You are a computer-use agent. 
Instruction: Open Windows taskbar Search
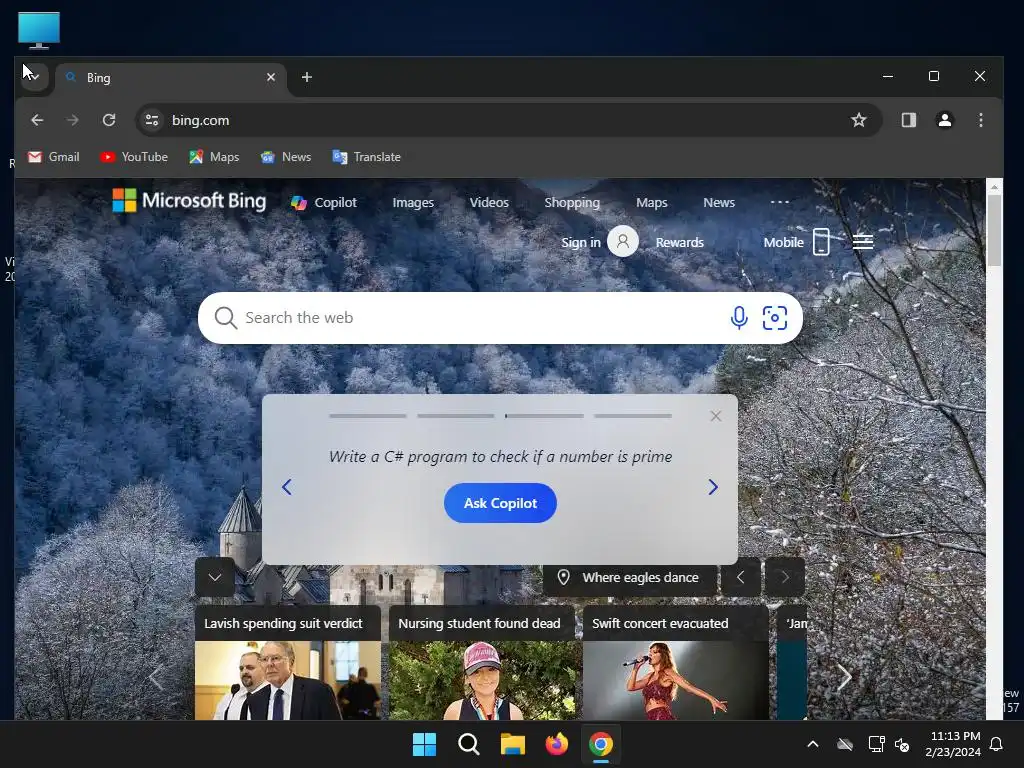[x=468, y=744]
